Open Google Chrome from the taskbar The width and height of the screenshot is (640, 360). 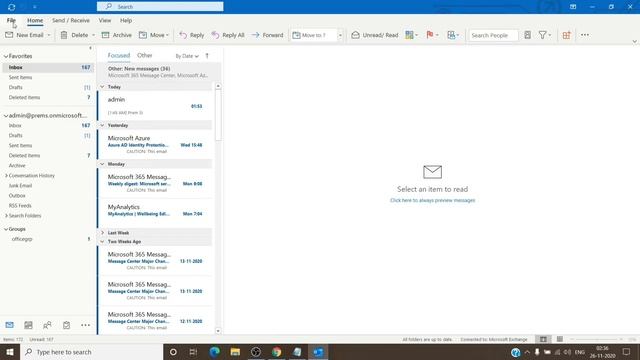point(276,352)
